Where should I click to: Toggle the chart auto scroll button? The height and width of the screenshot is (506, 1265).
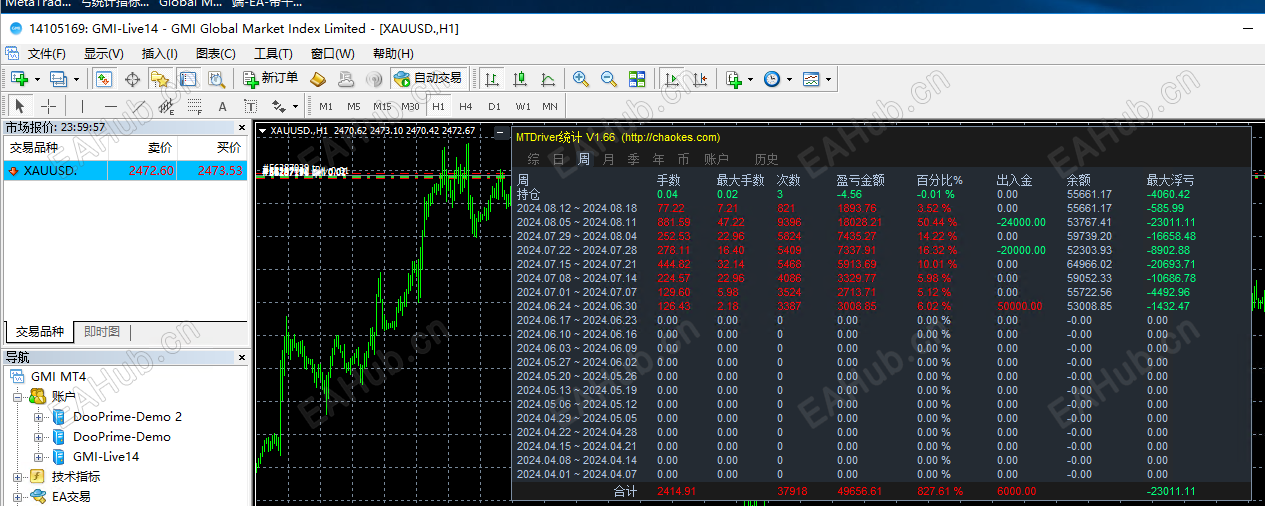click(672, 79)
